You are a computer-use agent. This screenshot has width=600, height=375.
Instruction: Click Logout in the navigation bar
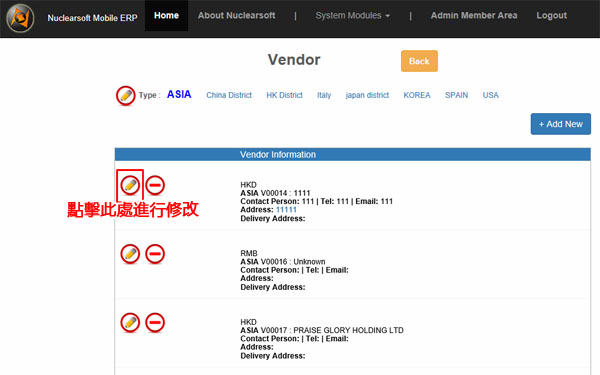pos(551,16)
